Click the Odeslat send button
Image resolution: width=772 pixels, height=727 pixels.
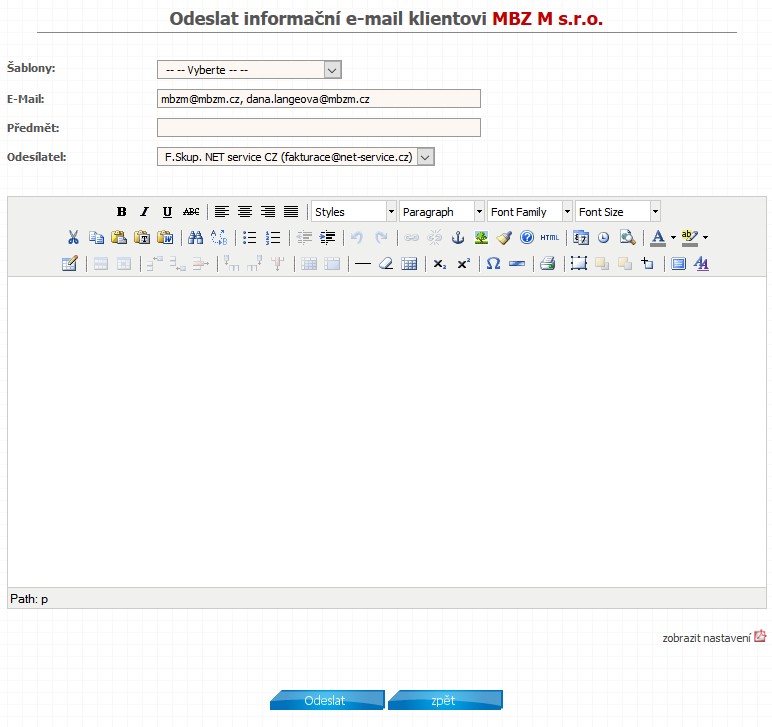(327, 700)
